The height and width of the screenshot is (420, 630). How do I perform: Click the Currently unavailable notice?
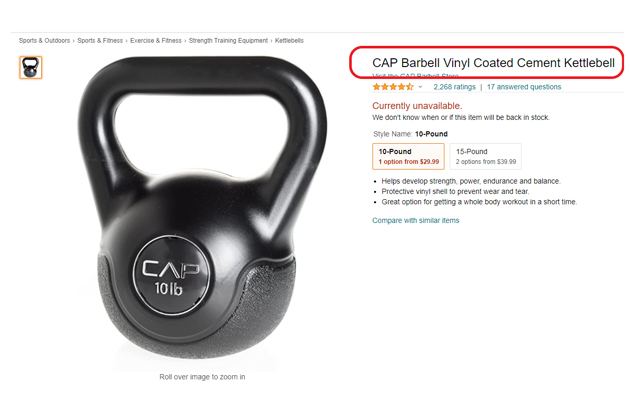[417, 106]
